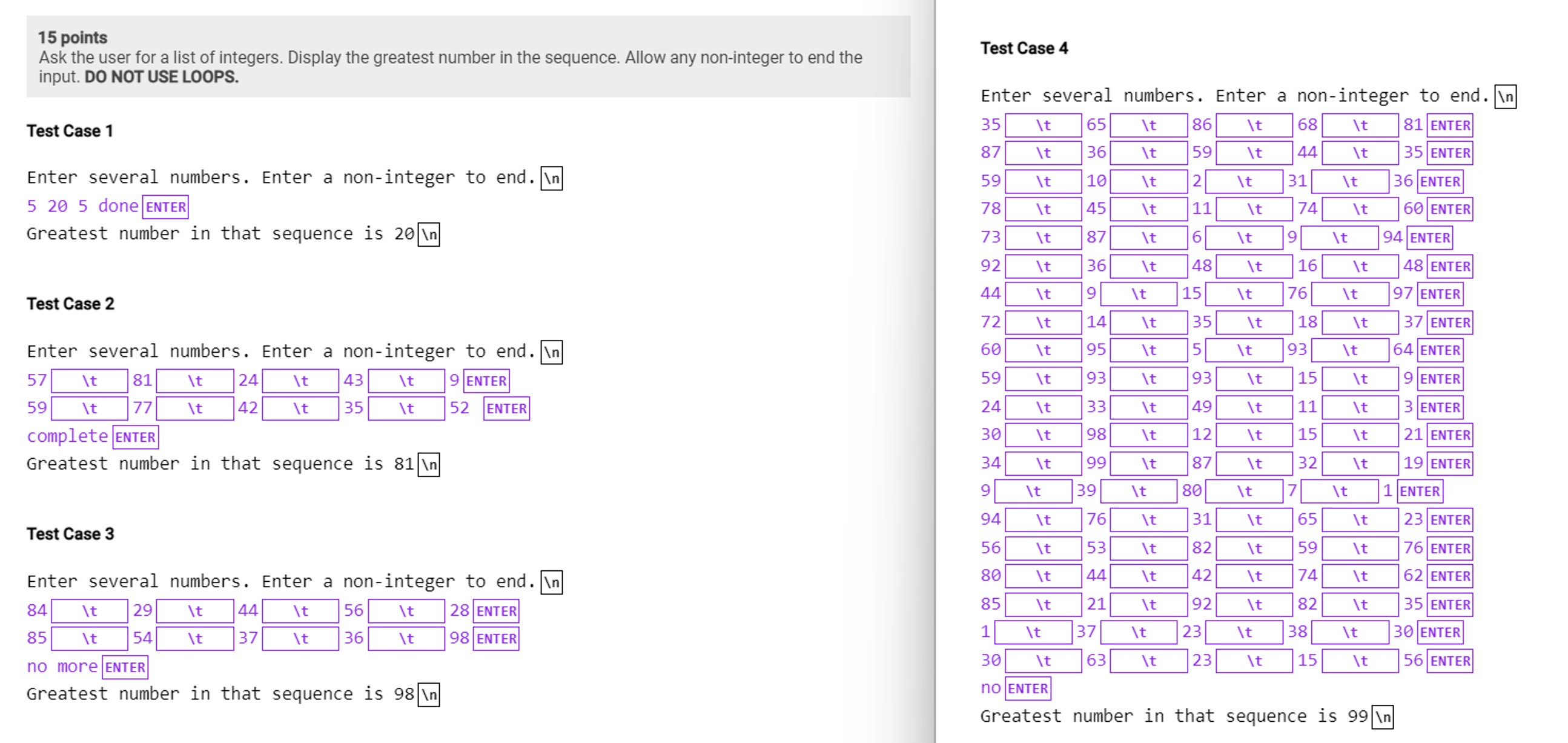This screenshot has width=1568, height=743.
Task: Click the \t box between 35 and 65 in Test Case 4
Action: click(x=1043, y=125)
